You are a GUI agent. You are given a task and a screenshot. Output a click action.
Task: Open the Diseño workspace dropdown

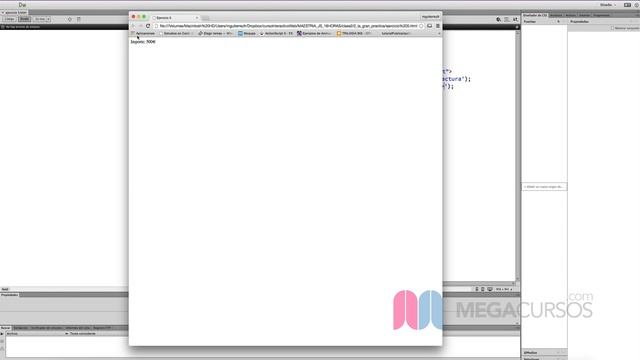click(x=608, y=5)
